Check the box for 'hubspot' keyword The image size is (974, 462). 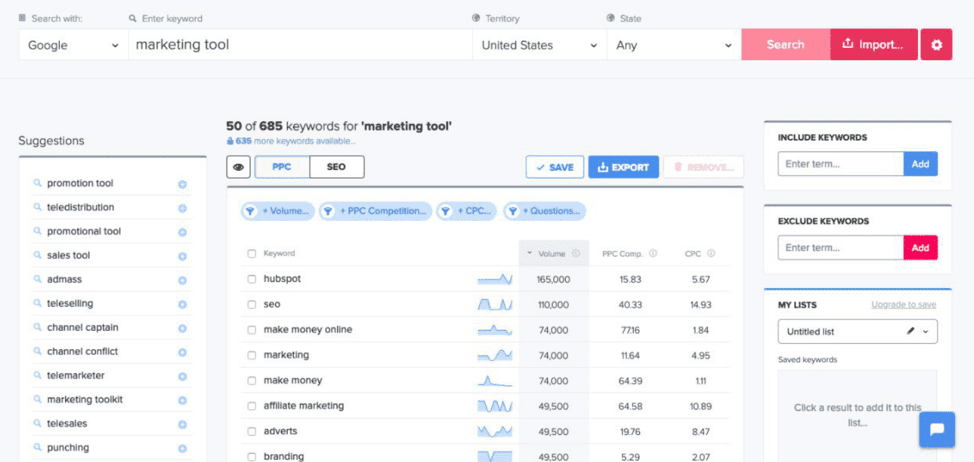click(252, 279)
